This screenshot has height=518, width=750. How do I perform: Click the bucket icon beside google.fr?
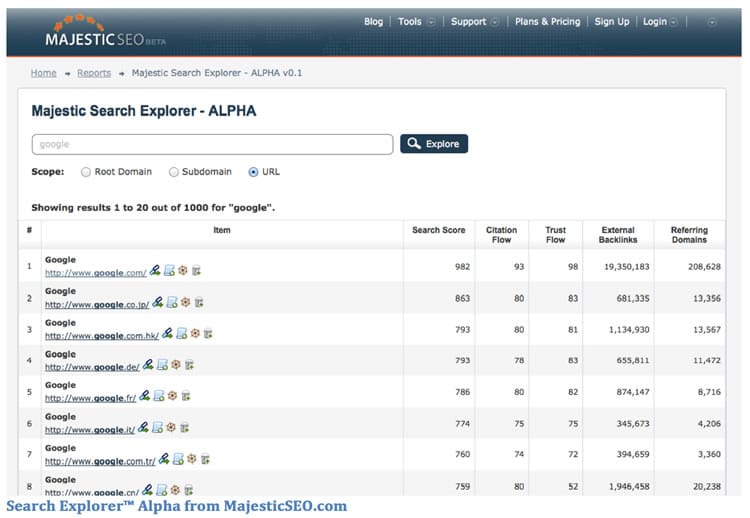coord(186,396)
